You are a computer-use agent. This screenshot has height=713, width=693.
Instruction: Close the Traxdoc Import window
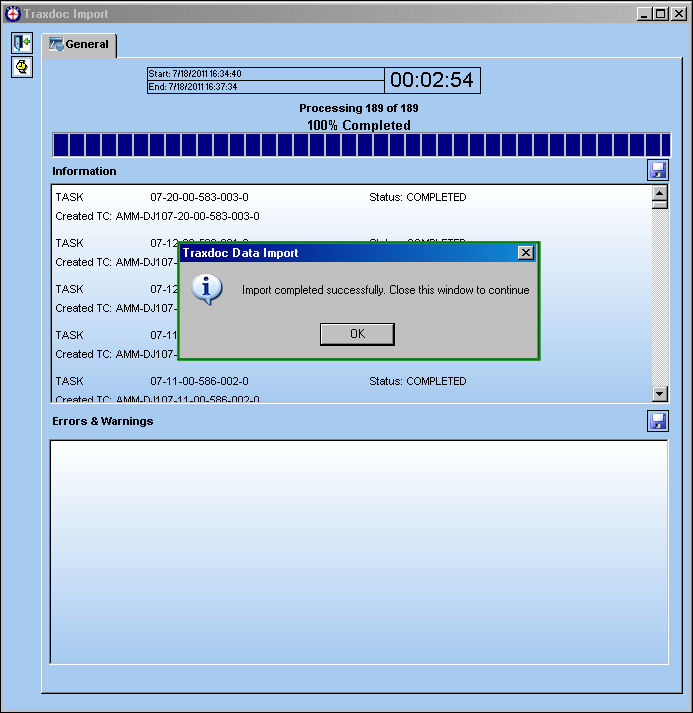pos(679,14)
